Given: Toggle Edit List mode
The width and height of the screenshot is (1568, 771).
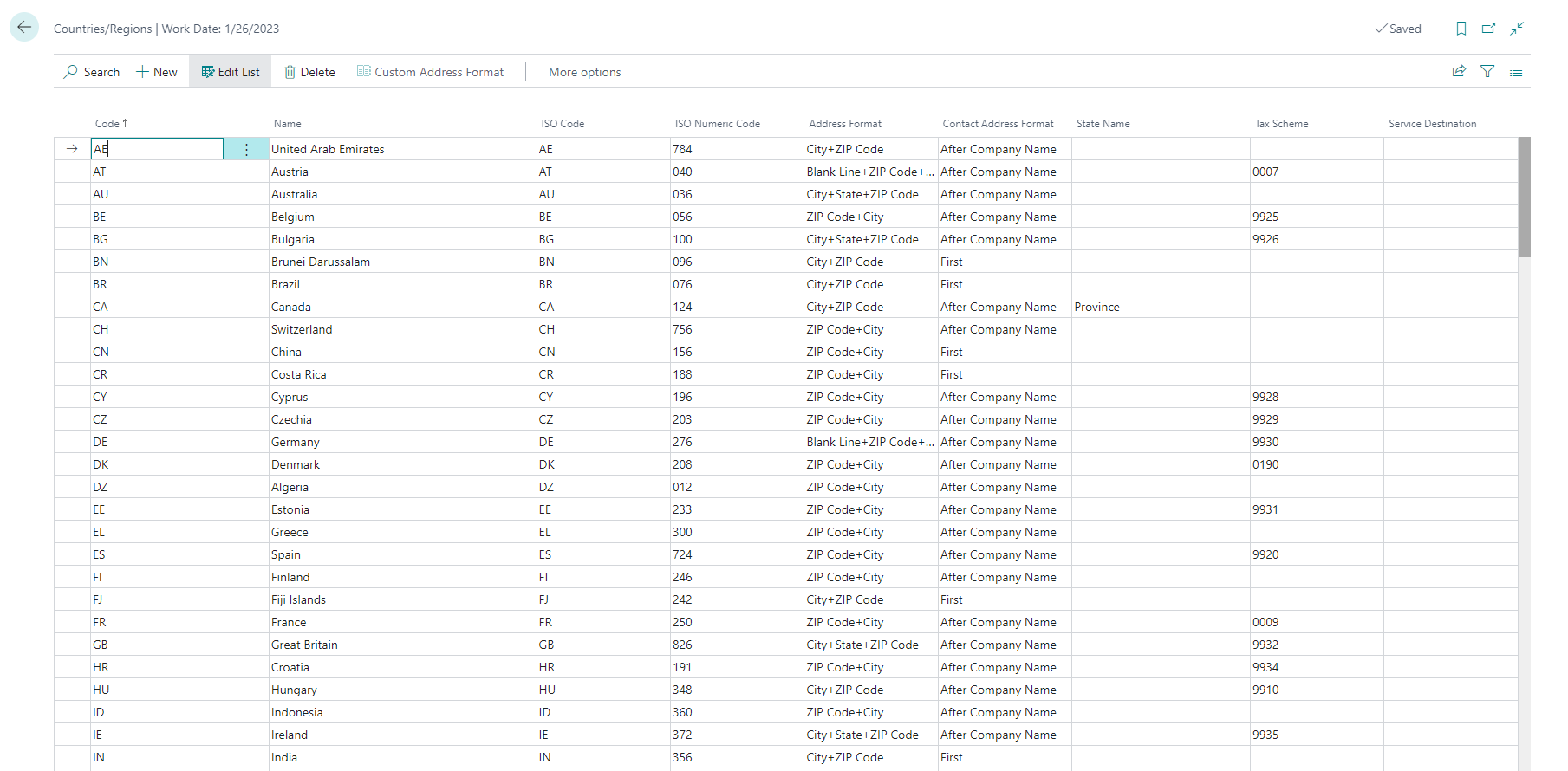Looking at the screenshot, I should [x=231, y=72].
